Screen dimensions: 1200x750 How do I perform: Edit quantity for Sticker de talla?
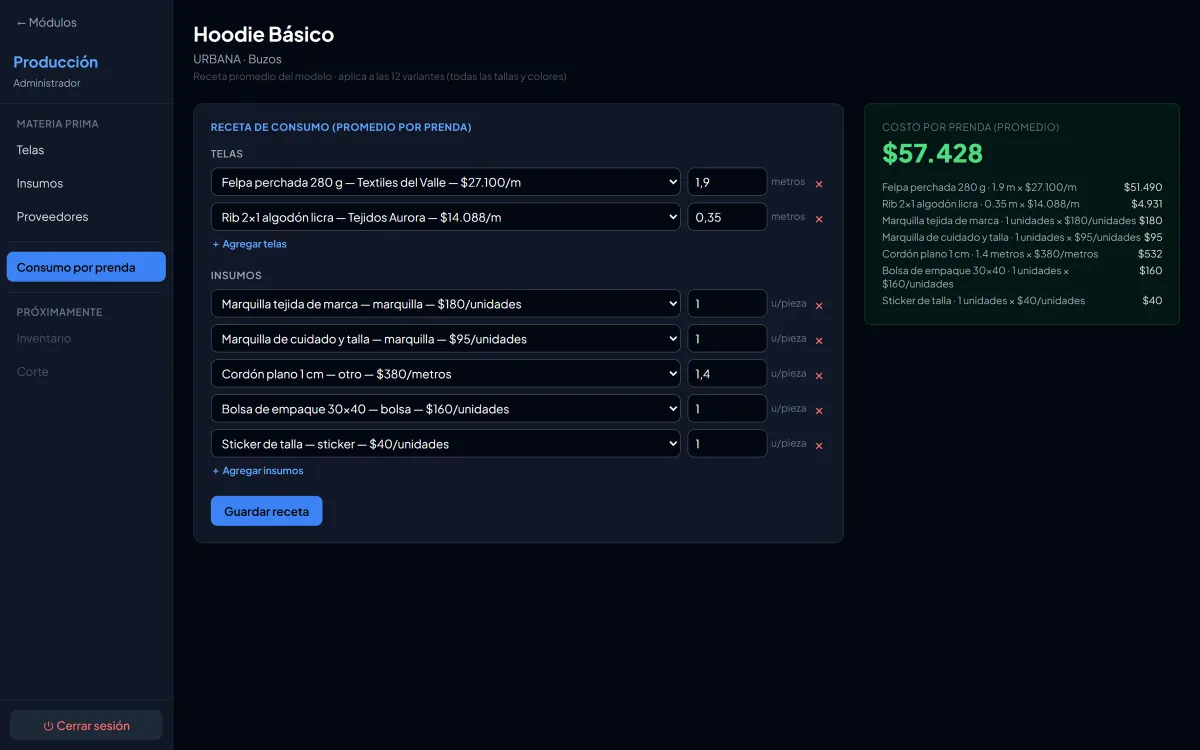[727, 444]
